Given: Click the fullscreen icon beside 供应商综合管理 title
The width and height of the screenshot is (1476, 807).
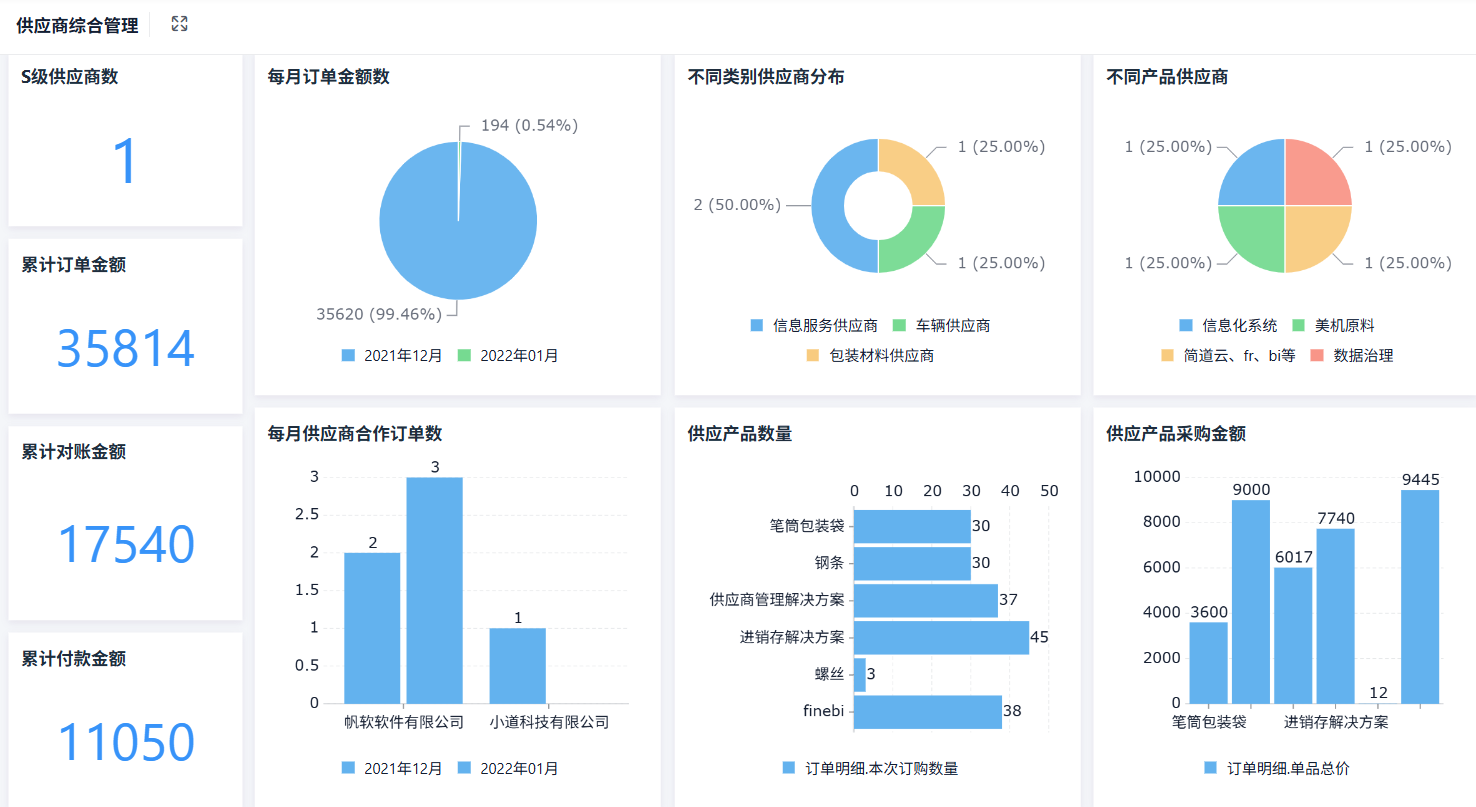Looking at the screenshot, I should (179, 24).
